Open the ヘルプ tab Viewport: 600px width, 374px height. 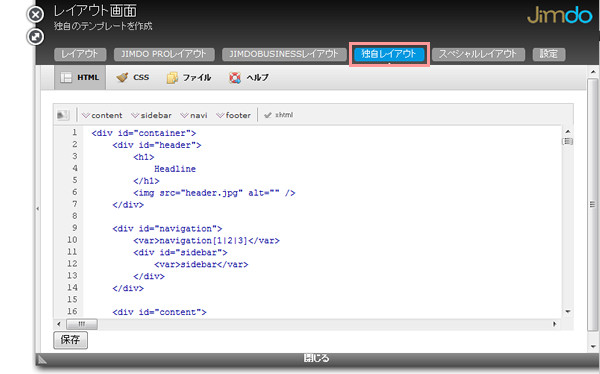click(x=249, y=78)
